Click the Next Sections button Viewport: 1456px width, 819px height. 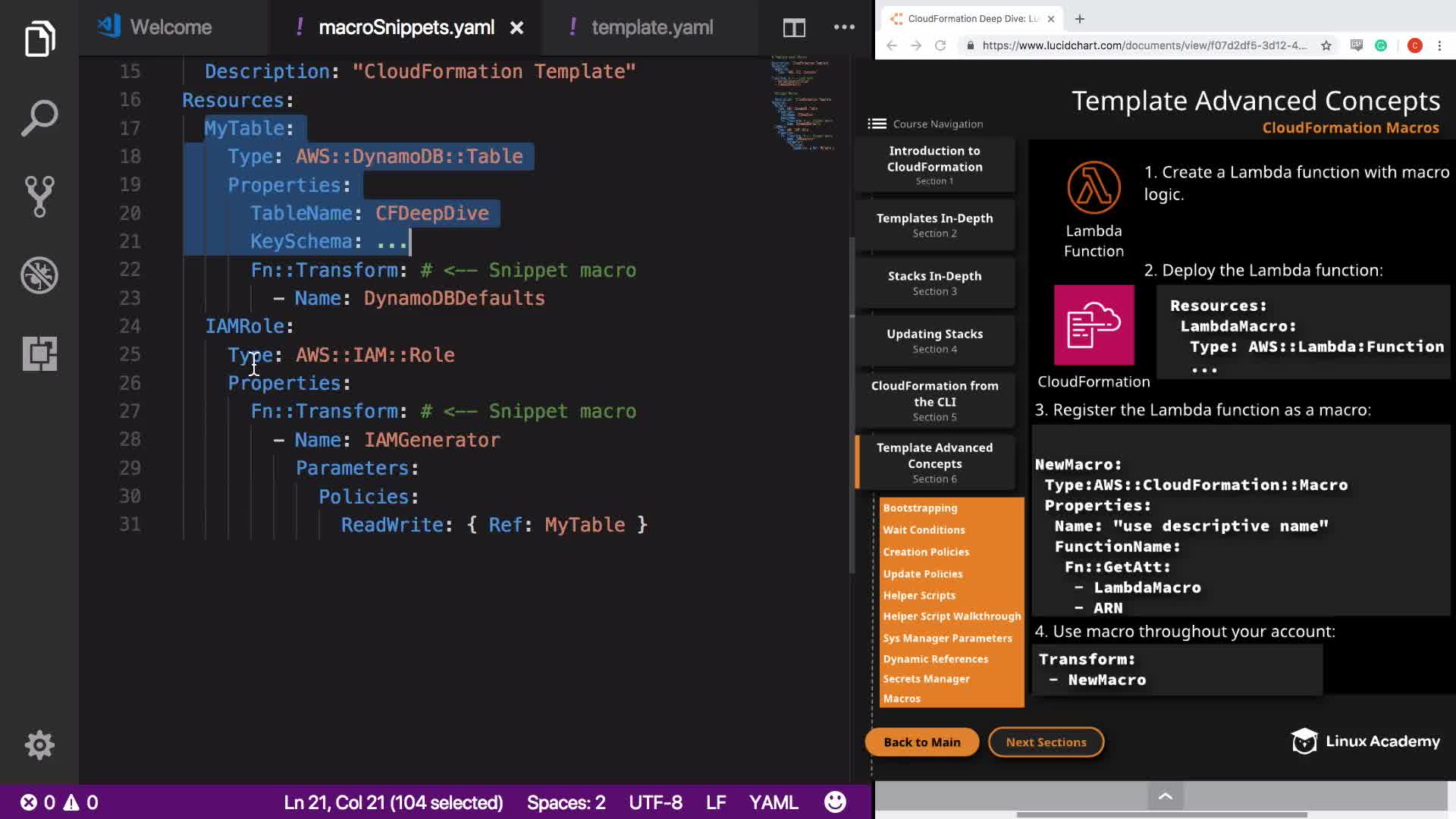tap(1046, 742)
